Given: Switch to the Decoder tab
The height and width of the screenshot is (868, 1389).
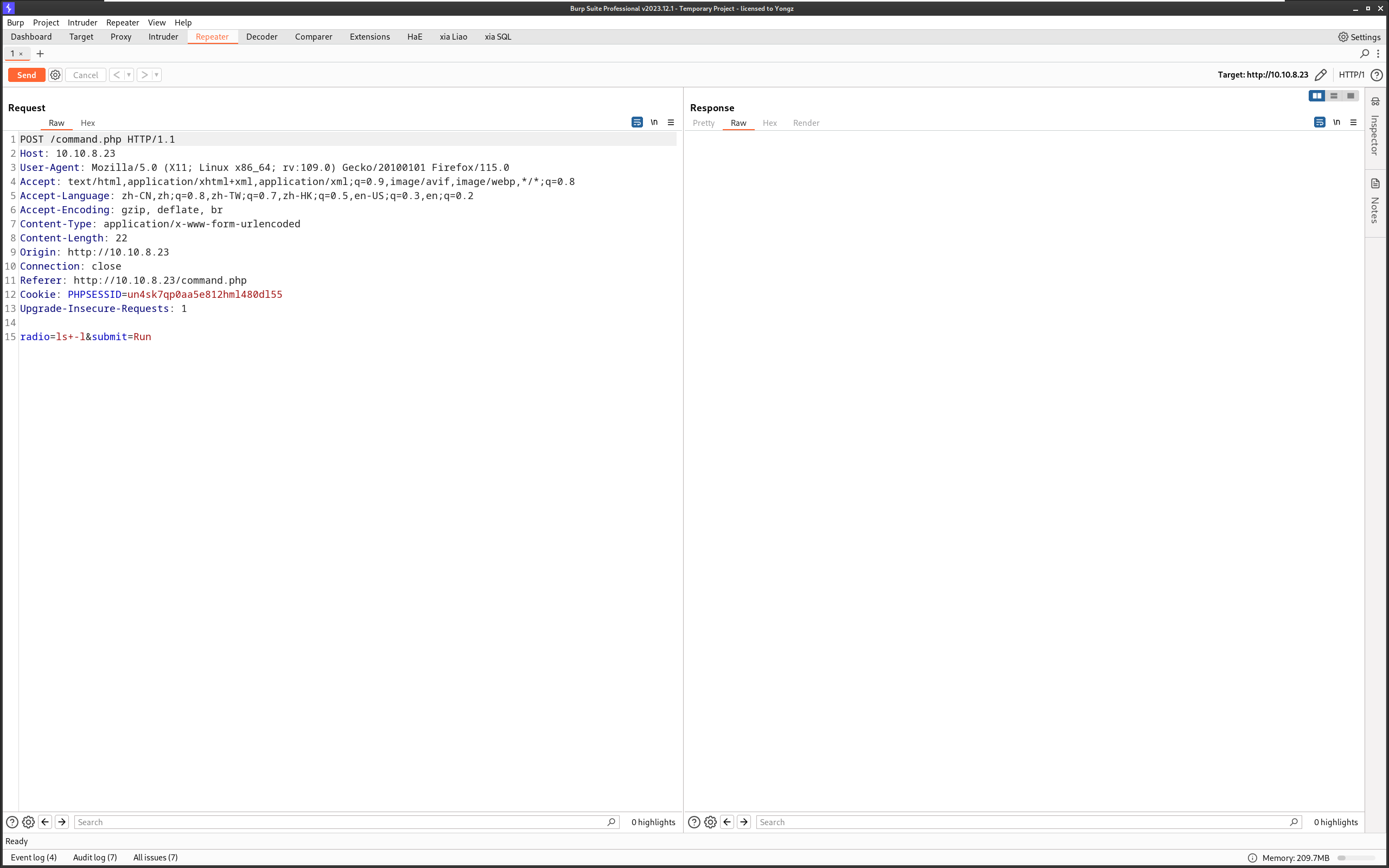Looking at the screenshot, I should click(262, 37).
